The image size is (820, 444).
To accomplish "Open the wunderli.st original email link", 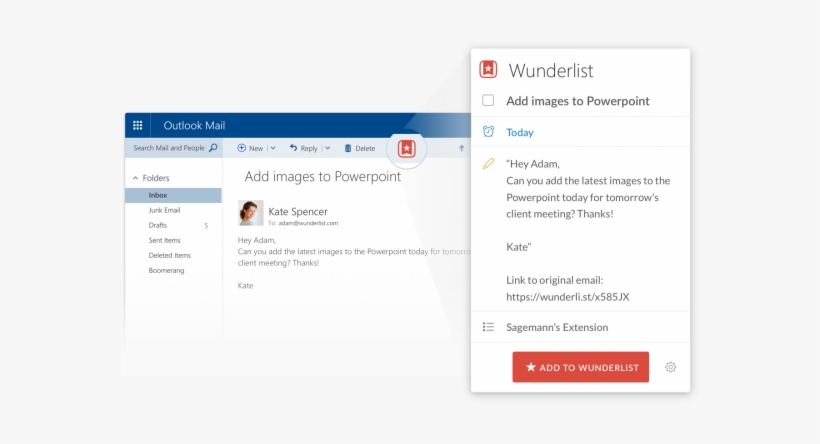I will click(567, 297).
